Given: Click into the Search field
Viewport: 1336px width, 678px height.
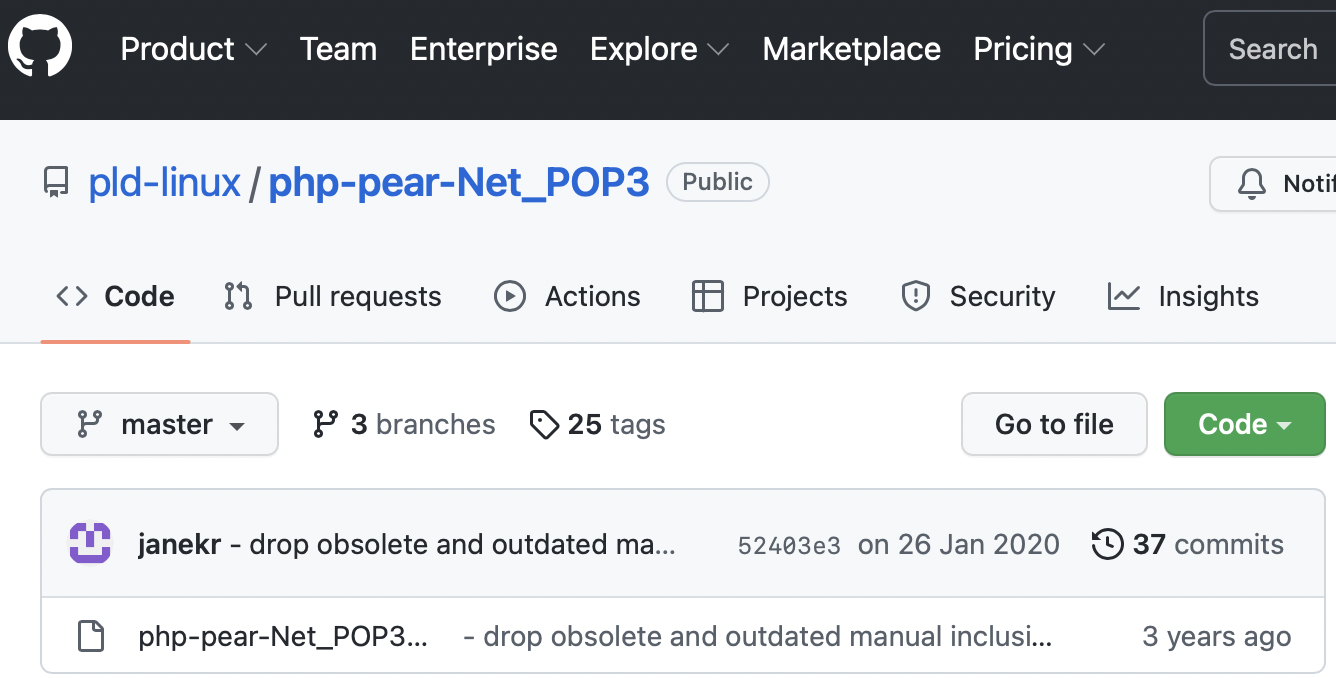Looking at the screenshot, I should pyautogui.click(x=1272, y=49).
